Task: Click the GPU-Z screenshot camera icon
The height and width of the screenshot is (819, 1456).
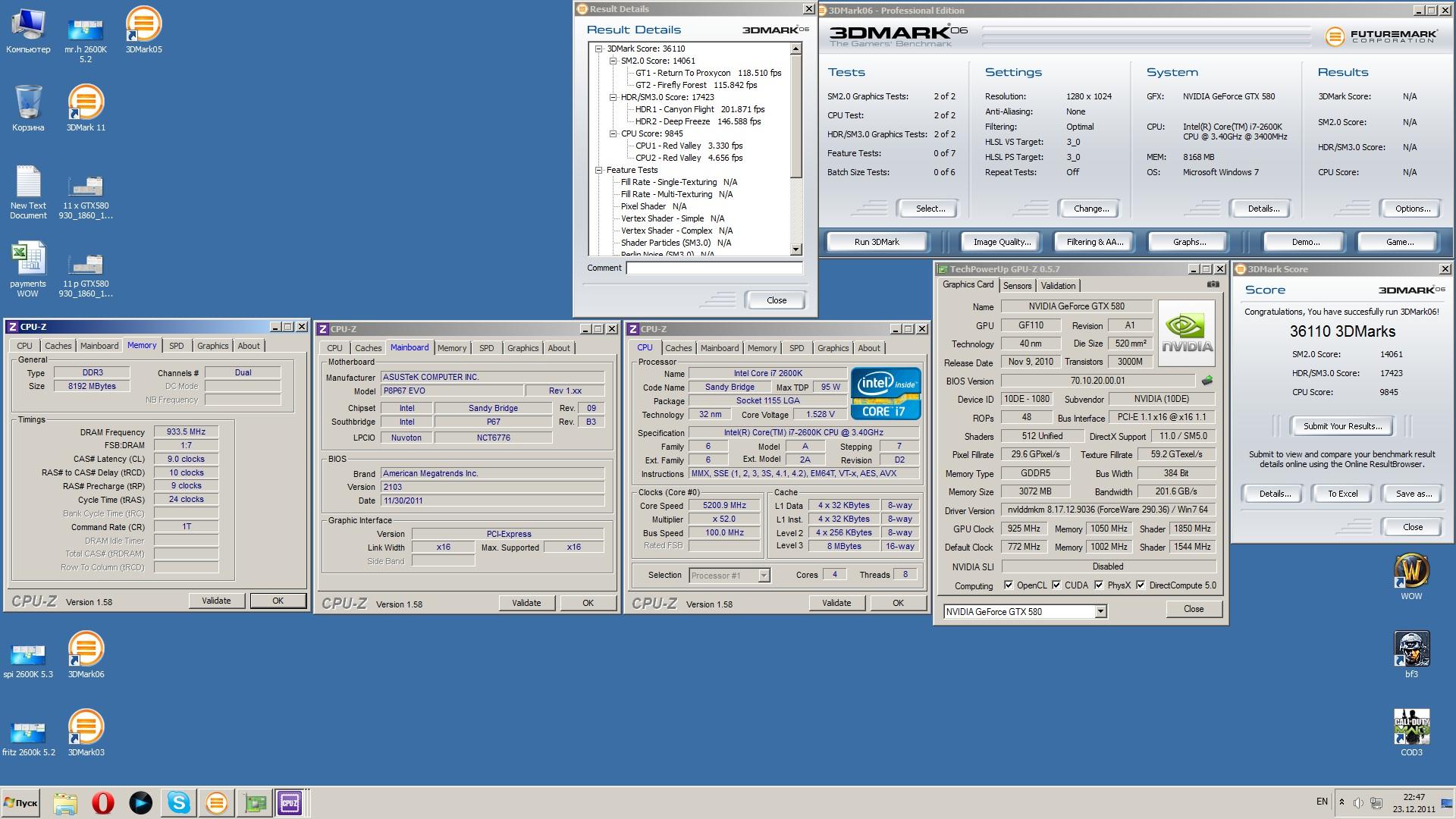Action: click(1213, 285)
